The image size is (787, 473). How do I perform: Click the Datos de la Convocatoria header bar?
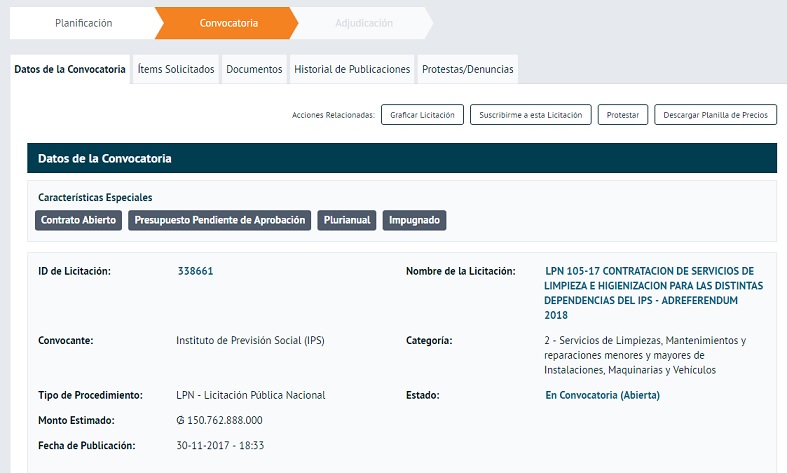[401, 158]
